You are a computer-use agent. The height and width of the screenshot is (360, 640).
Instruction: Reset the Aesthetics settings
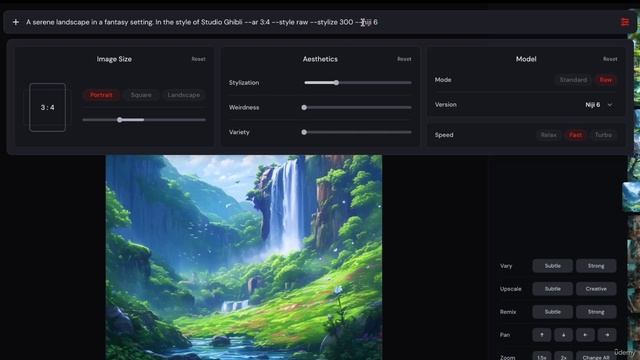click(x=404, y=59)
